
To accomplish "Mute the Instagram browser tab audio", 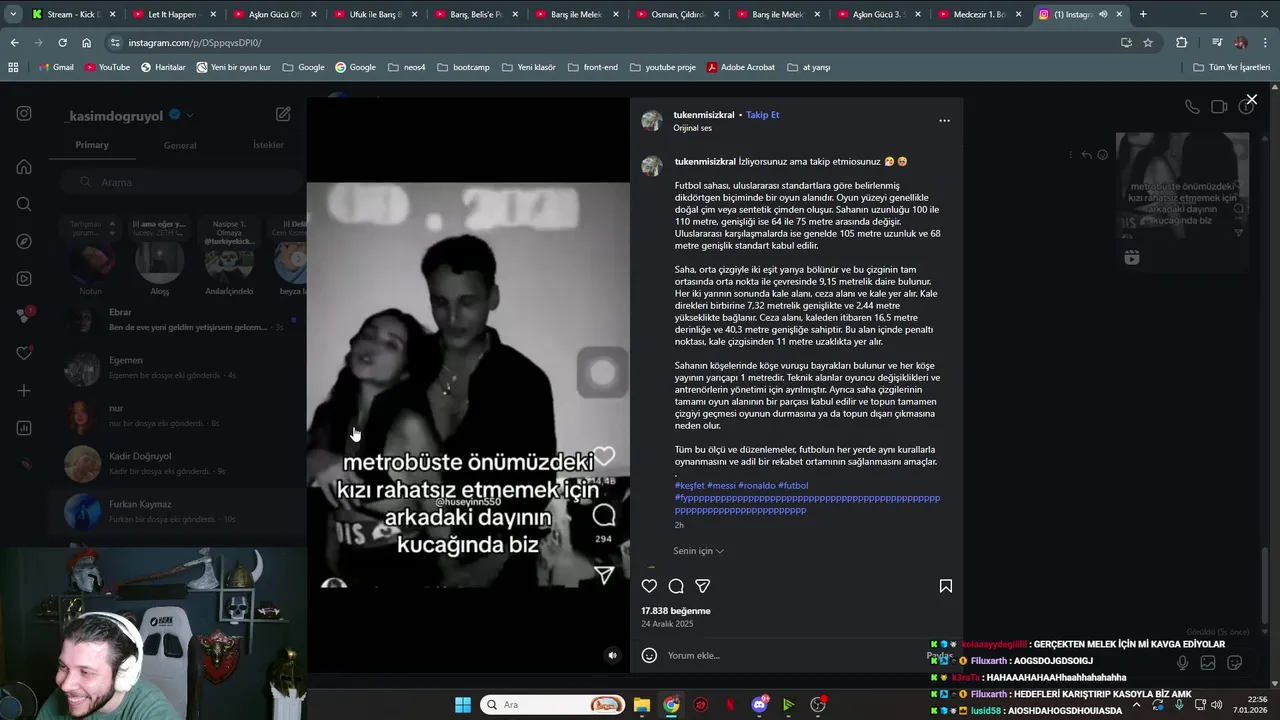I will click(1103, 14).
